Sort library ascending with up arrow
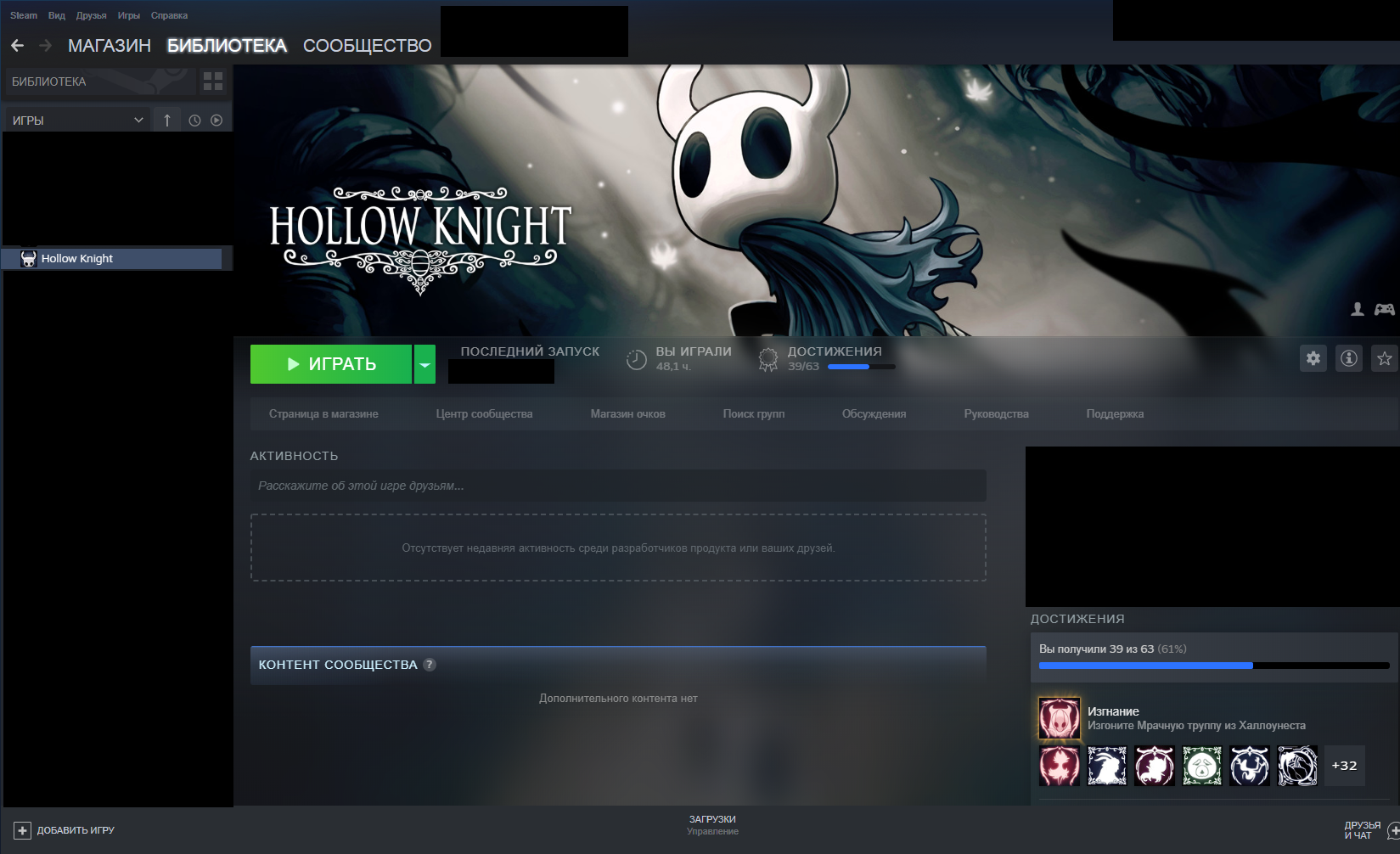 [167, 121]
